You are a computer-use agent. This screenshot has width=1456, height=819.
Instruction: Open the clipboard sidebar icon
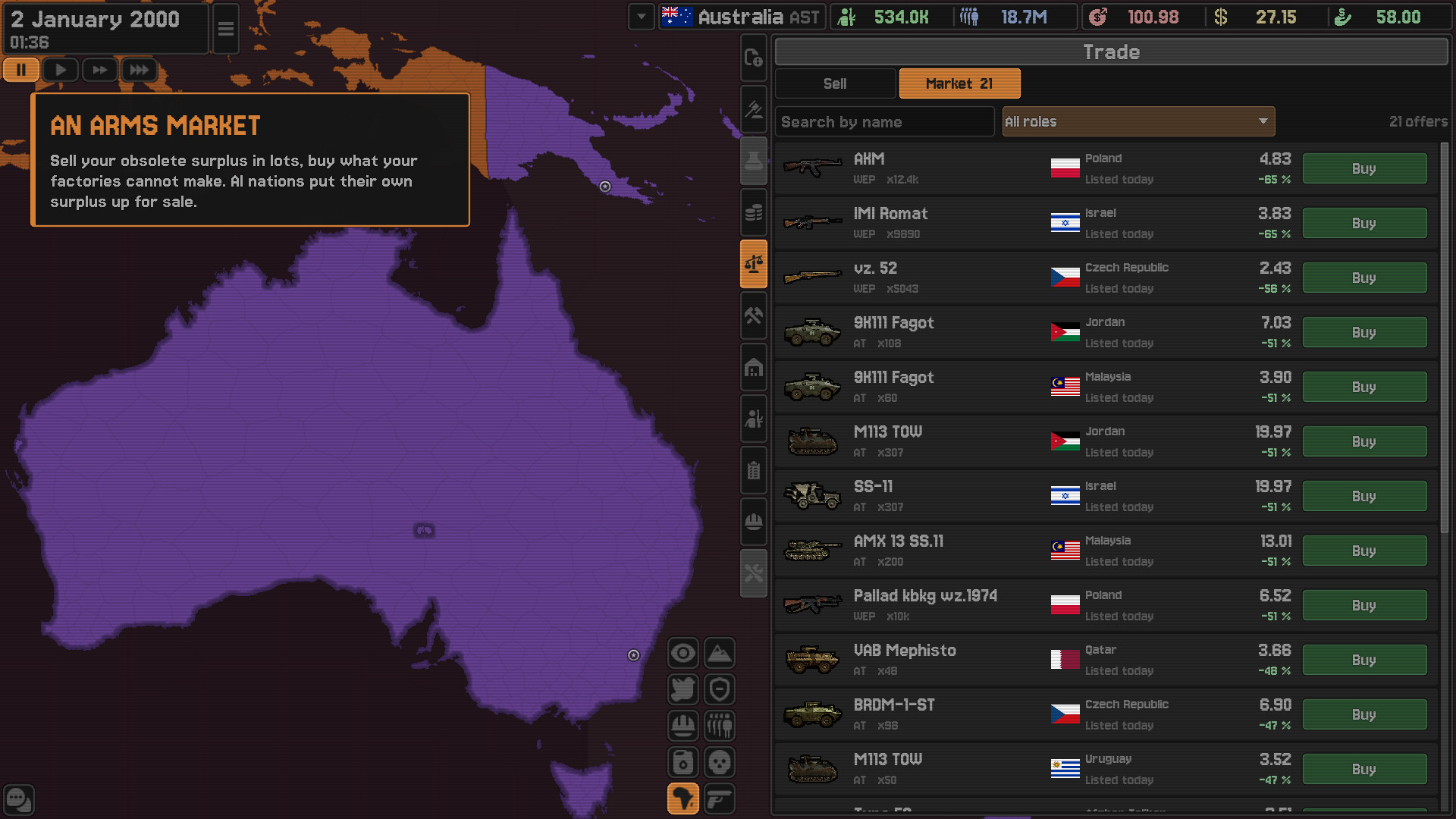pos(754,470)
